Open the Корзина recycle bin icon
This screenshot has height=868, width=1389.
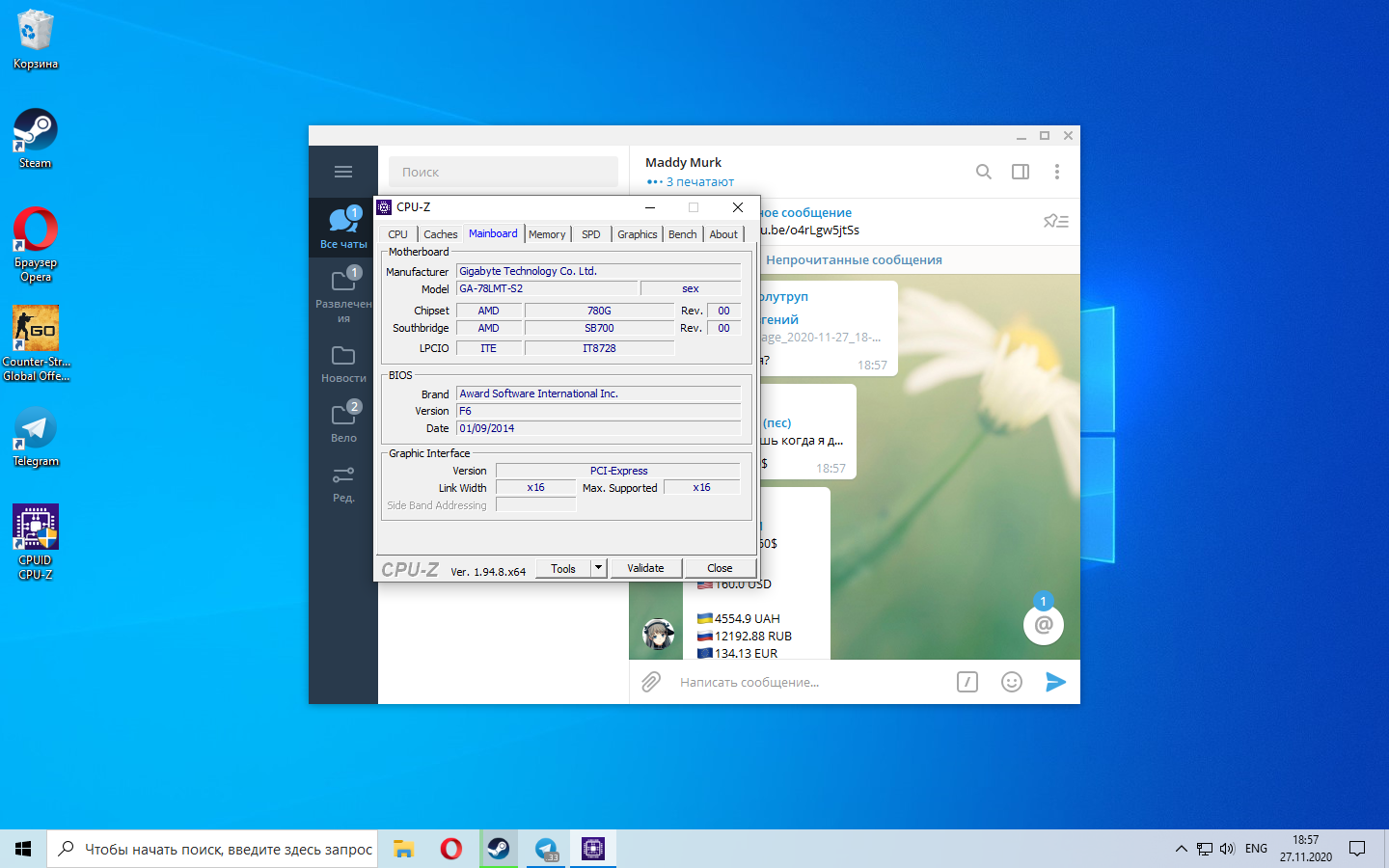[36, 40]
